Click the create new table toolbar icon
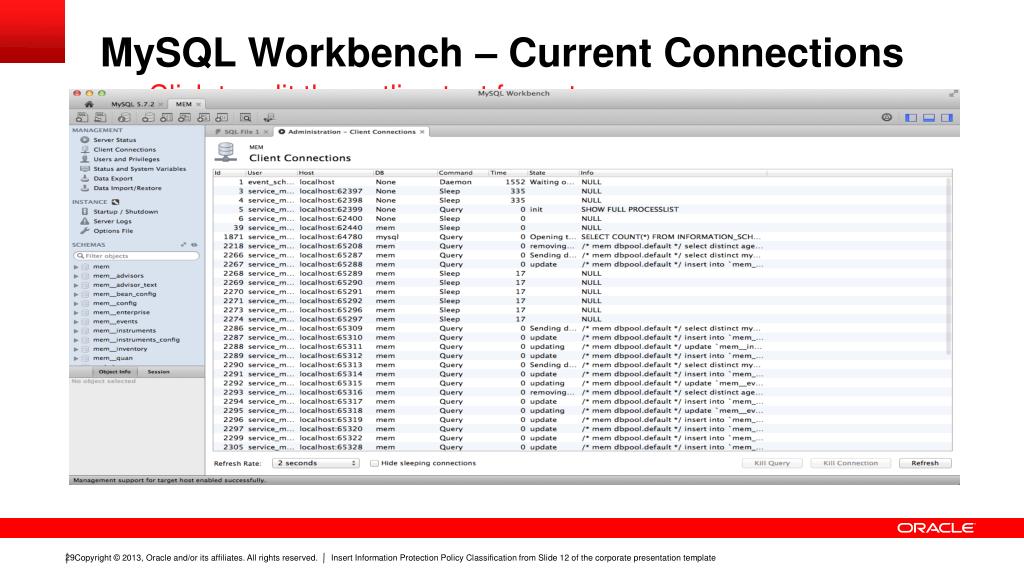Image resolution: width=1024 pixels, height=576 pixels. 167,118
